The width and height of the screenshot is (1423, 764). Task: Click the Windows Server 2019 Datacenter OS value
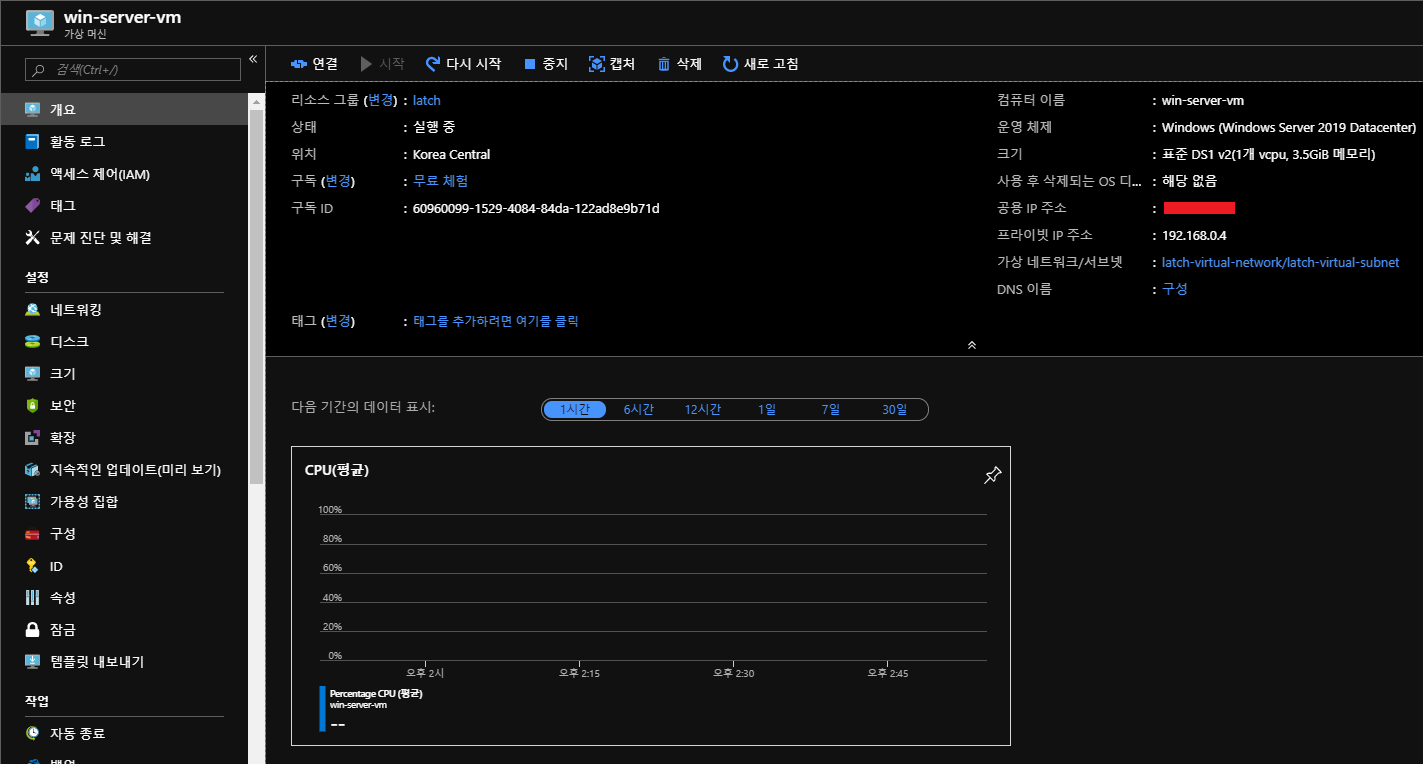pos(1289,127)
